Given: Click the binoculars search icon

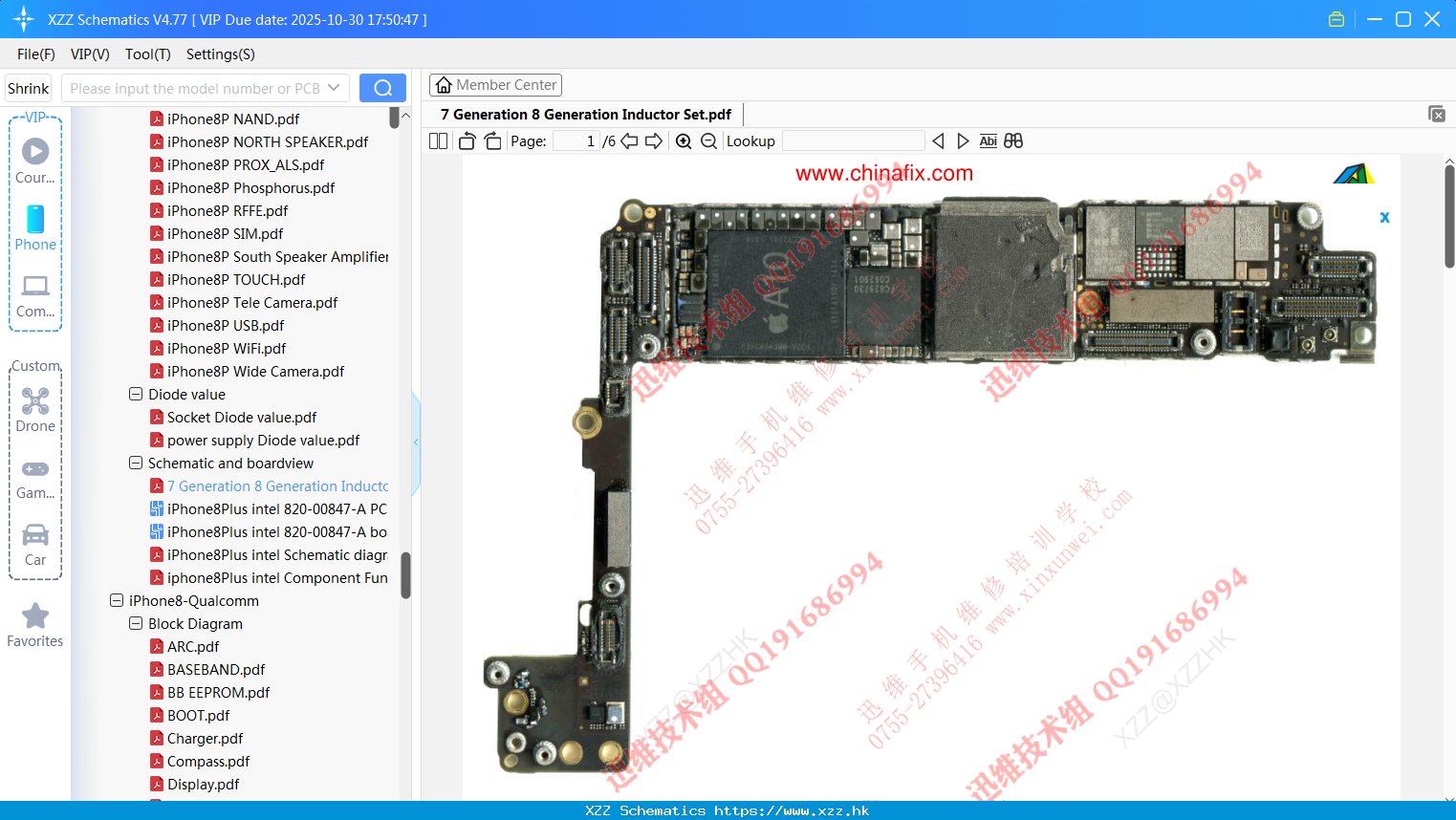Looking at the screenshot, I should pos(1013,140).
